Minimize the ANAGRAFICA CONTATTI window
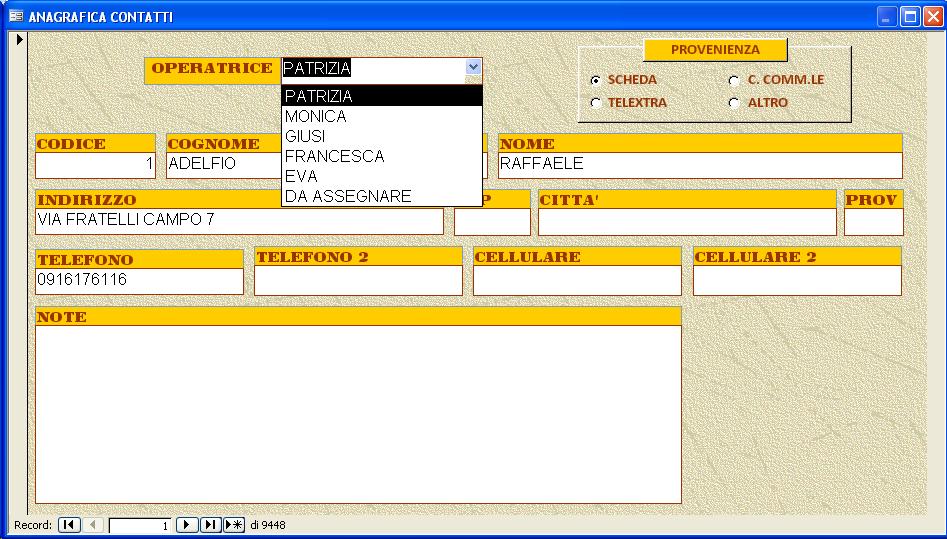The width and height of the screenshot is (947, 539). pos(886,16)
